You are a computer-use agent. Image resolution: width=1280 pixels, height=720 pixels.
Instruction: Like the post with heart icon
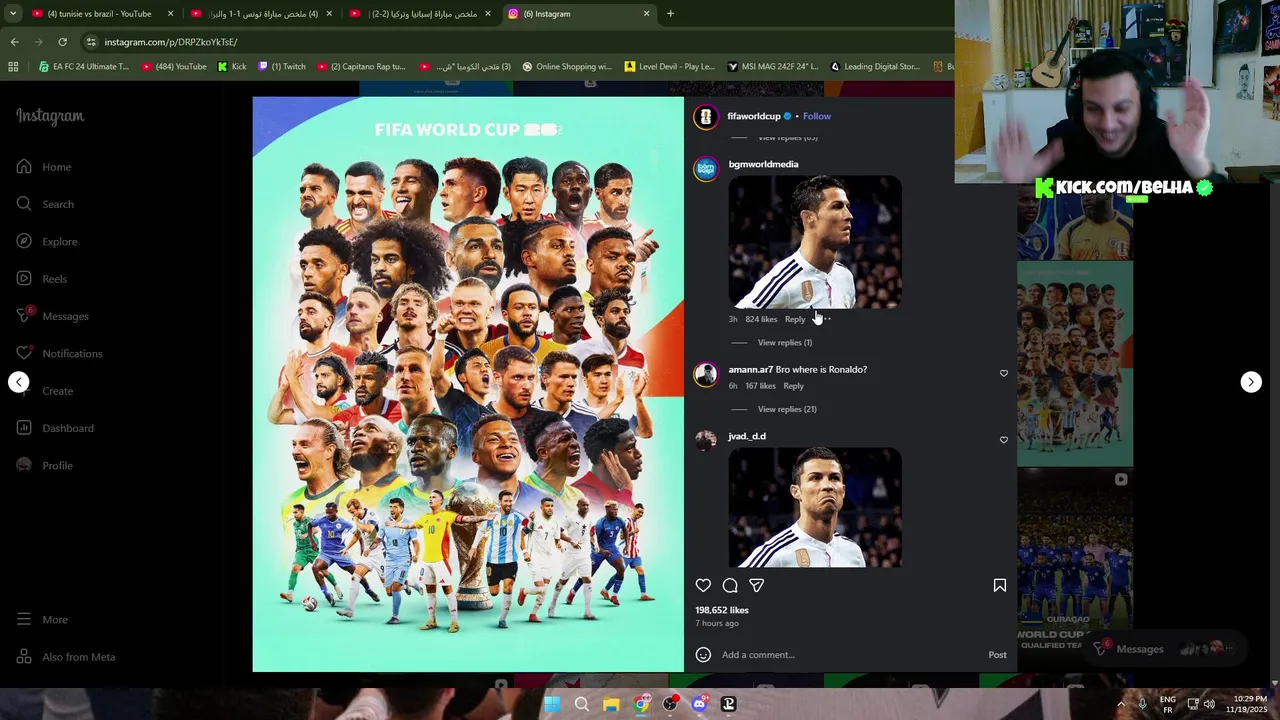pyautogui.click(x=703, y=586)
